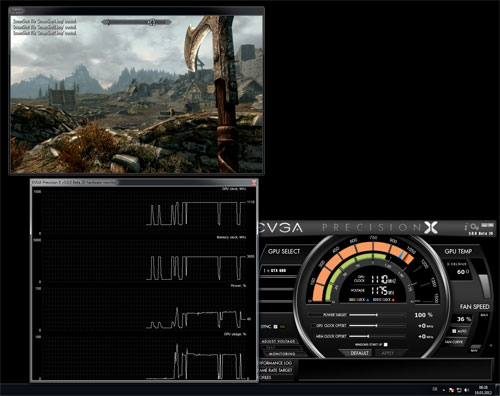
Task: Click the POWER TARGET slider handle
Action: 377,315
